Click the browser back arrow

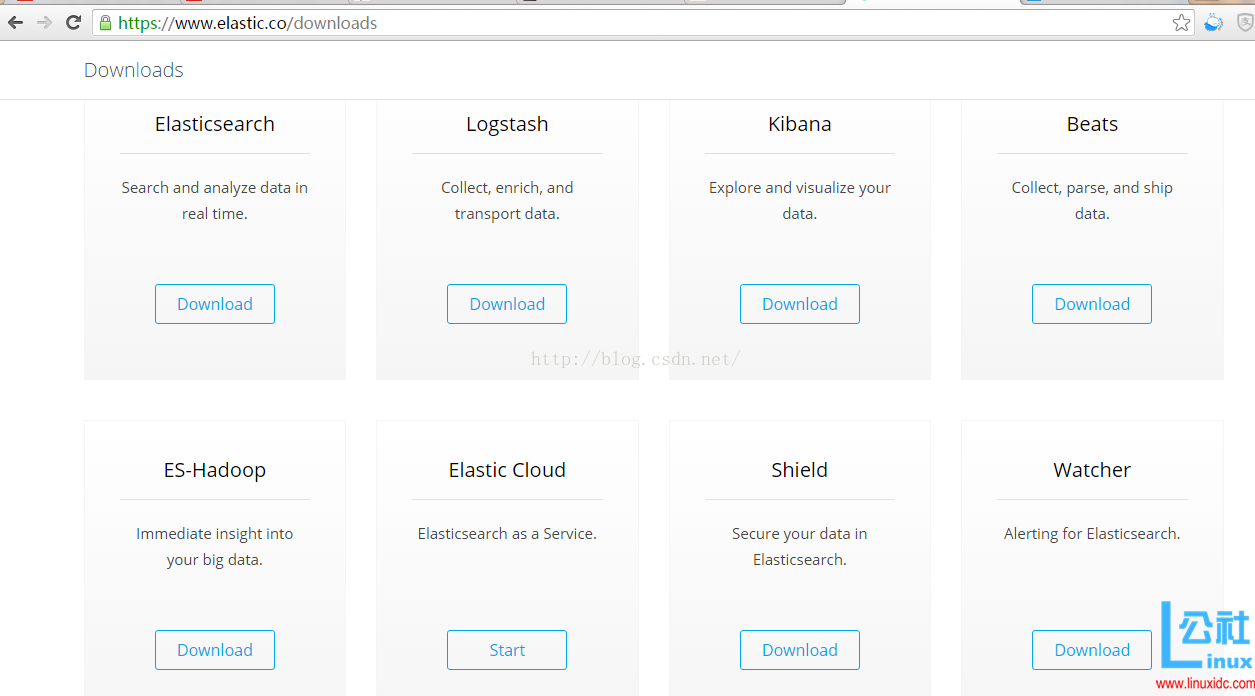tap(16, 23)
